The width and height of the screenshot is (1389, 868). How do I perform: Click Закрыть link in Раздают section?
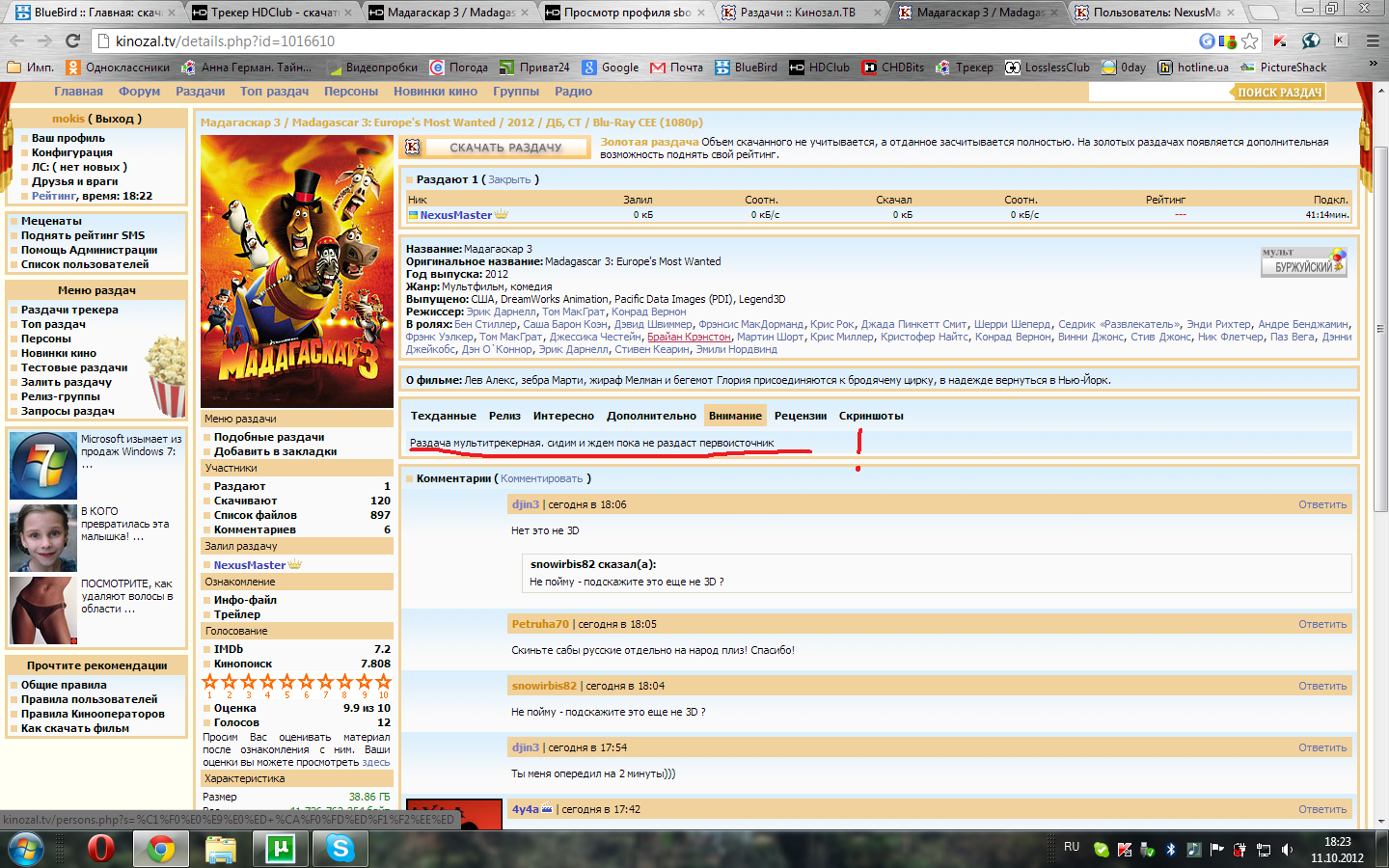(508, 180)
